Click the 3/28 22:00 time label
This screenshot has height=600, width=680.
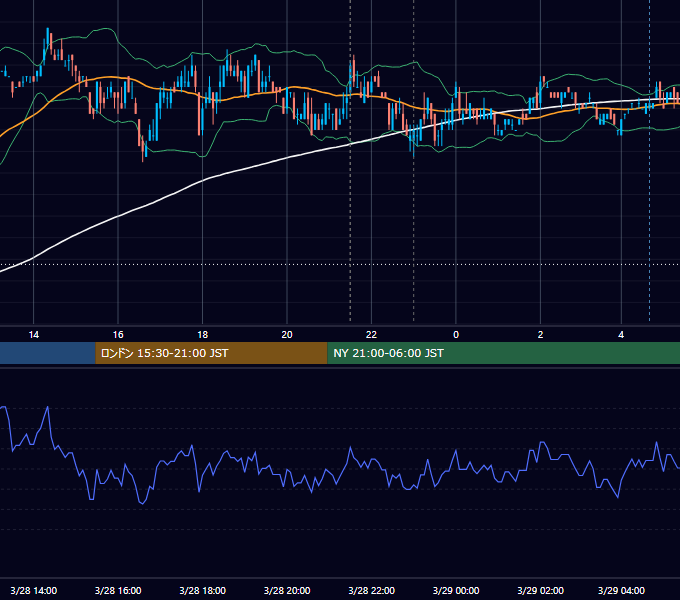click(371, 590)
